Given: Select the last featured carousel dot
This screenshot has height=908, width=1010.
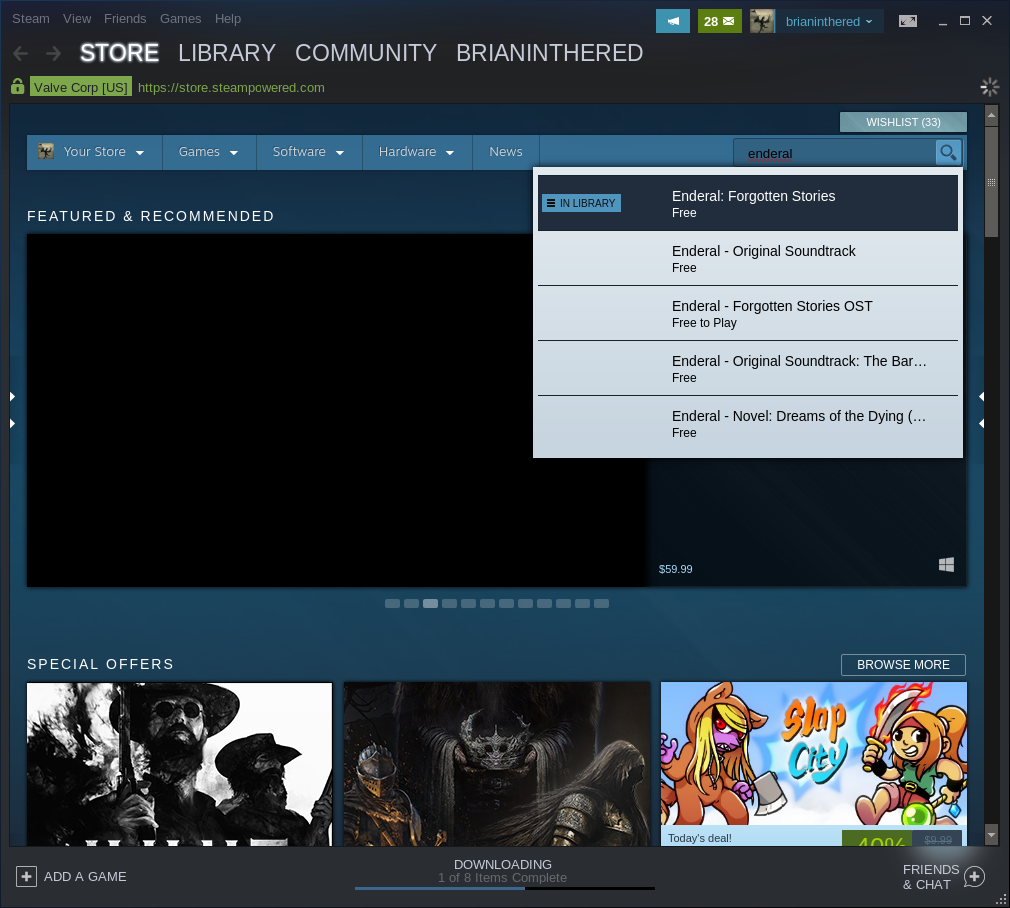Looking at the screenshot, I should point(601,603).
